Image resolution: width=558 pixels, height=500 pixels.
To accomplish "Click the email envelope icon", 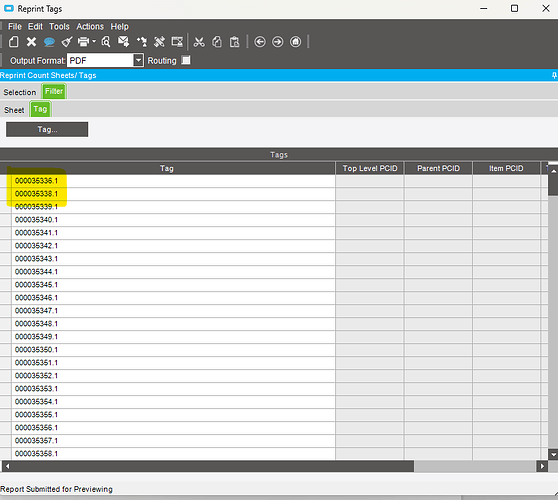I will click(123, 42).
